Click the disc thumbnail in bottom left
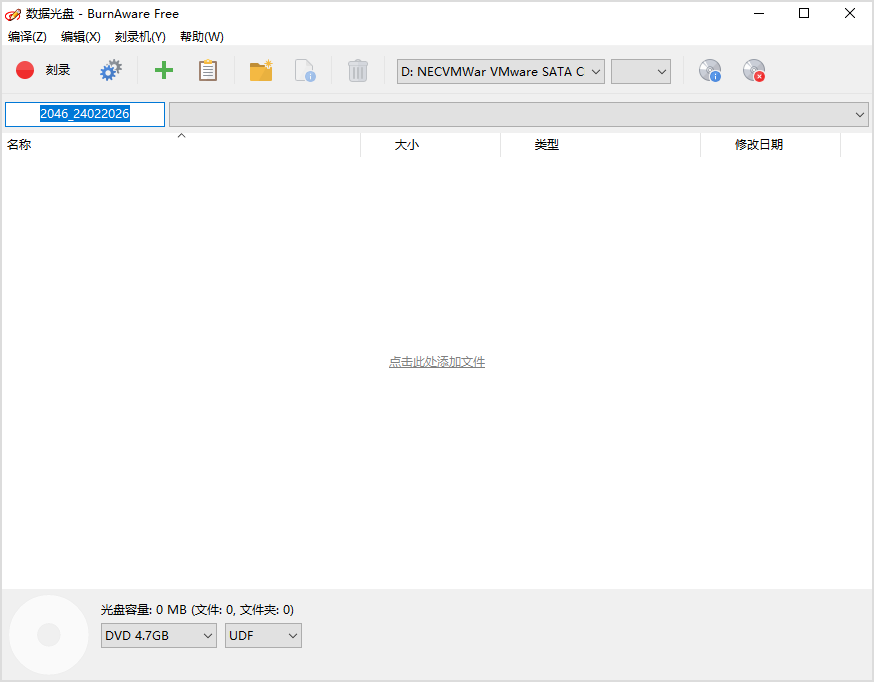 48,634
